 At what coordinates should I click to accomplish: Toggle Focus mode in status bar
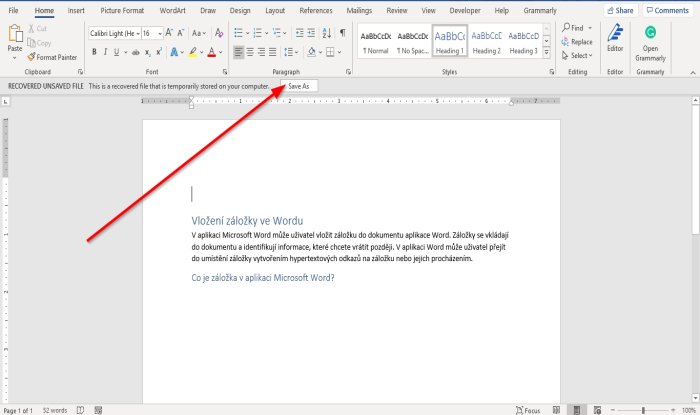click(x=527, y=410)
